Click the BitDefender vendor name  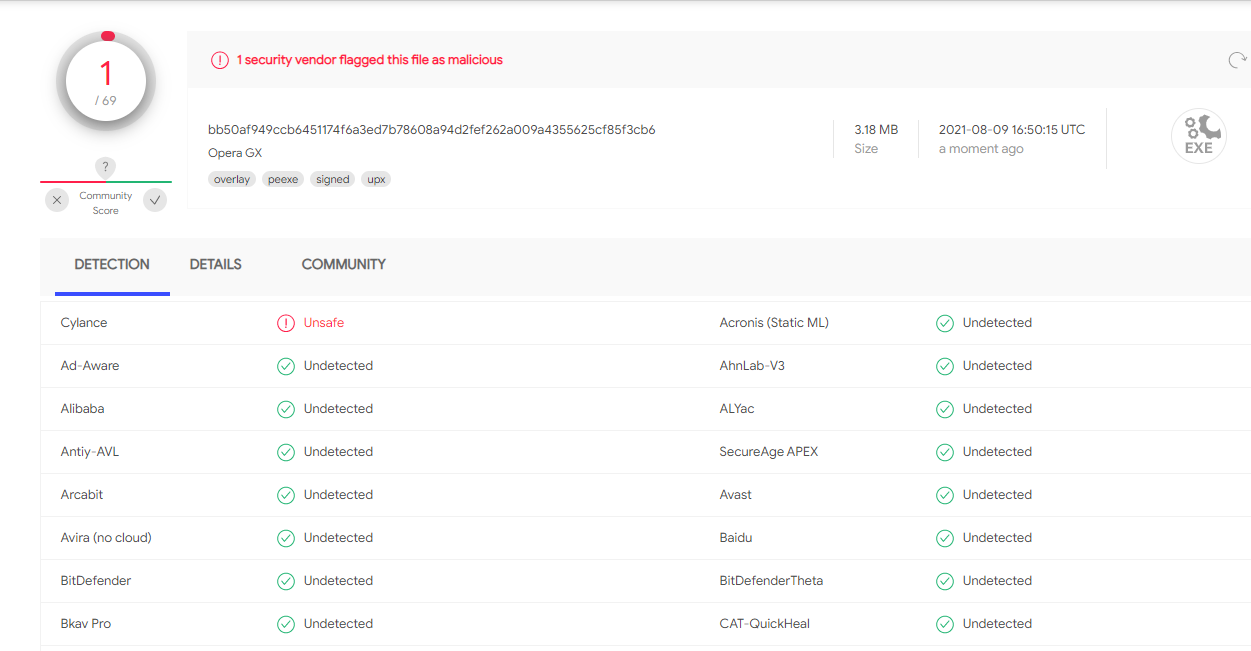[96, 581]
